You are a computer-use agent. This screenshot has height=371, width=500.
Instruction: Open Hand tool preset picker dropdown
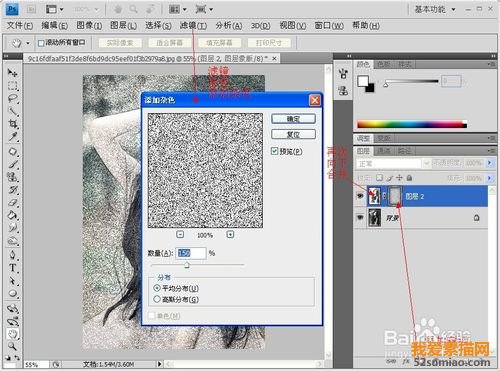(28, 43)
